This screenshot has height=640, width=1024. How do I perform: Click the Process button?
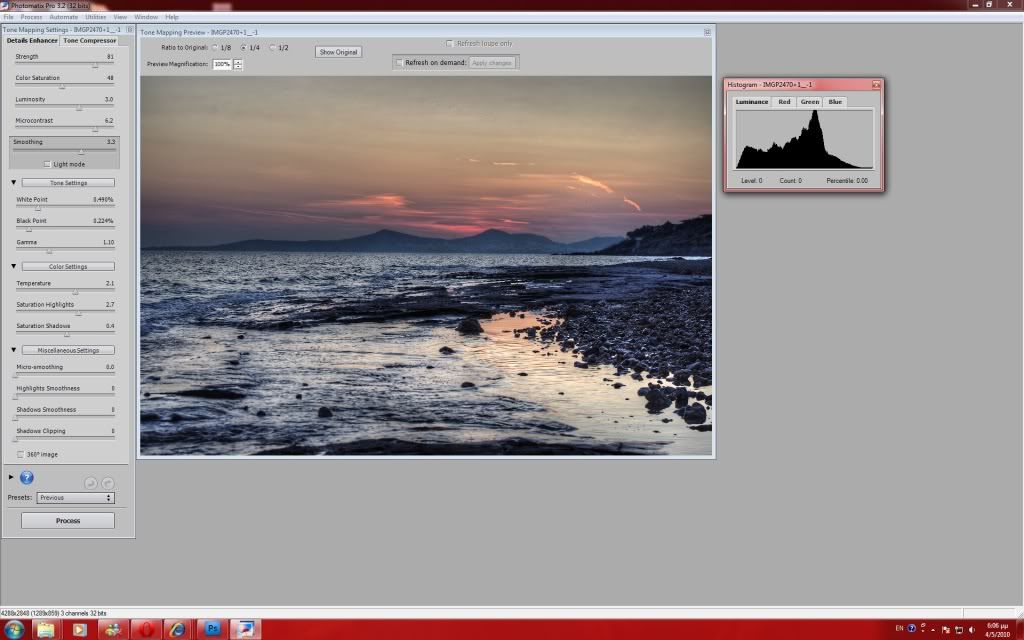click(68, 521)
